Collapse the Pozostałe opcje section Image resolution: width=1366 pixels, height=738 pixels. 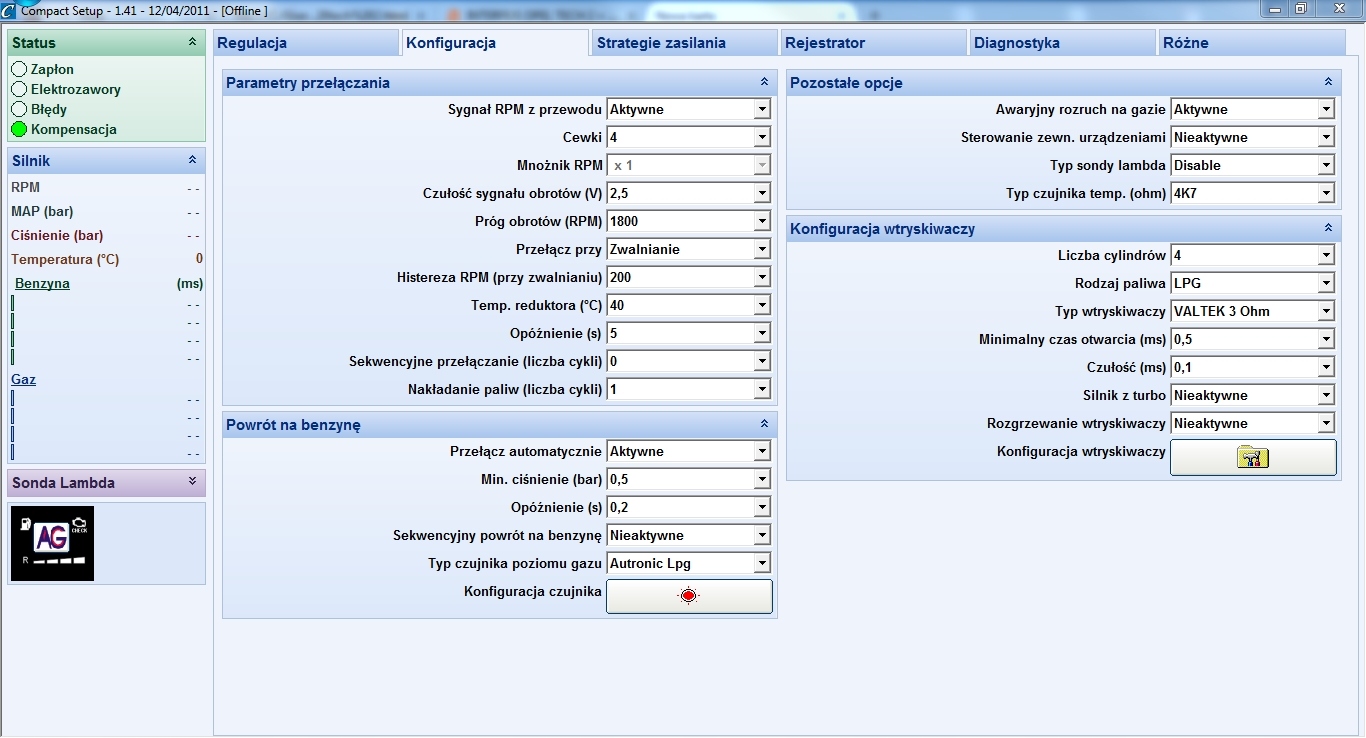(x=1328, y=82)
